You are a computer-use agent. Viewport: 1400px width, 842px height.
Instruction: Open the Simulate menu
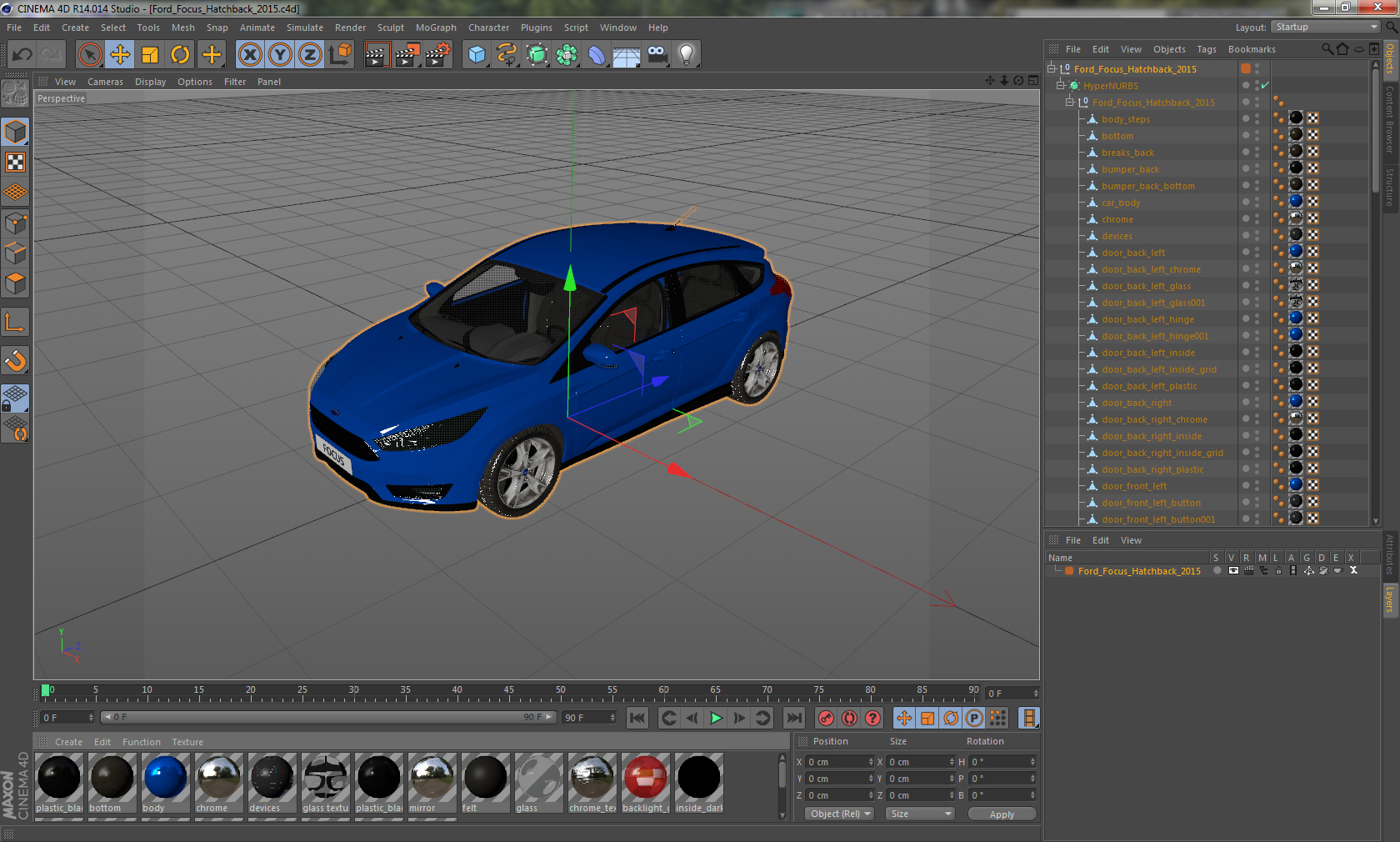point(305,28)
